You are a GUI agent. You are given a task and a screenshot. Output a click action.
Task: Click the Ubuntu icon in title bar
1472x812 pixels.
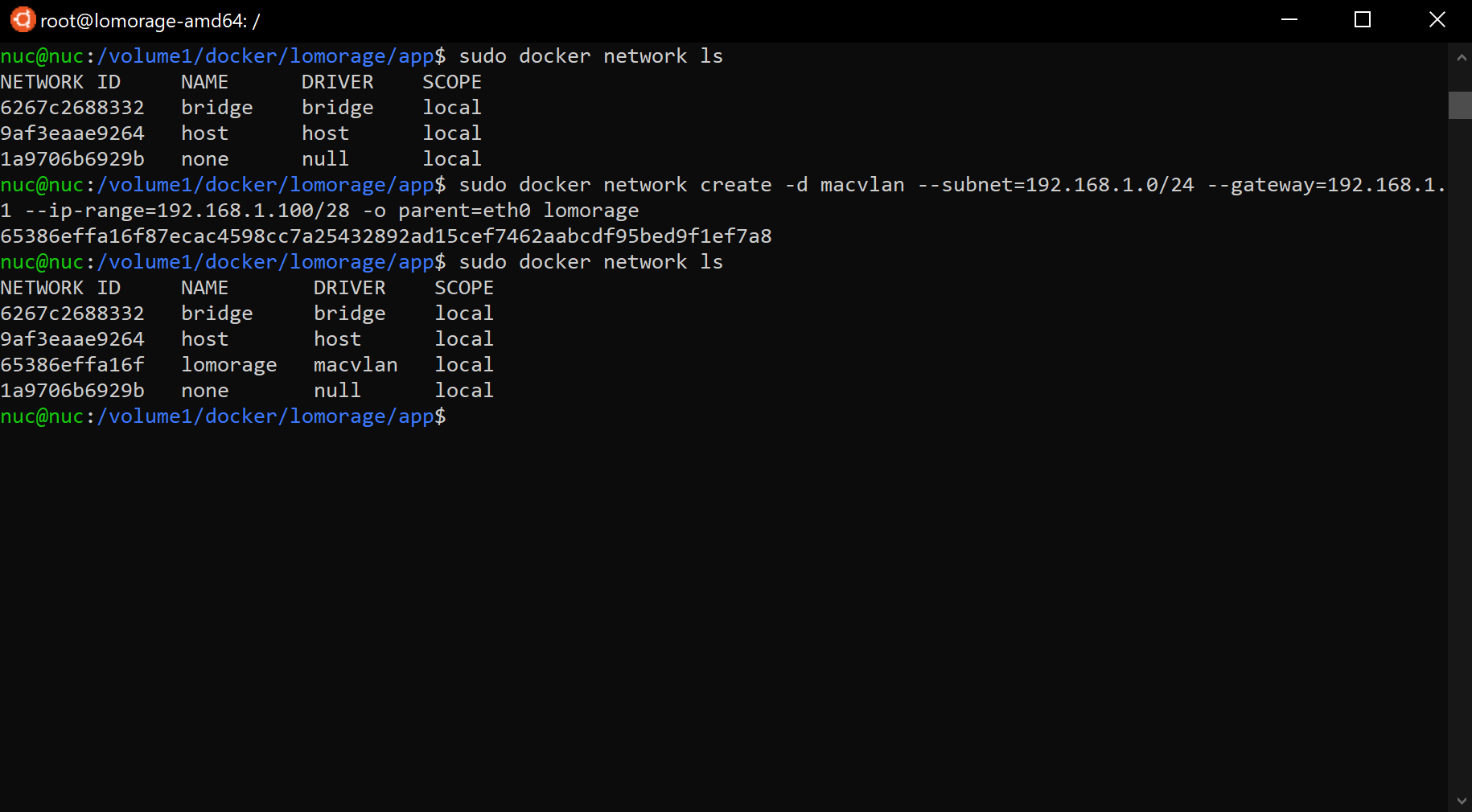click(x=23, y=19)
